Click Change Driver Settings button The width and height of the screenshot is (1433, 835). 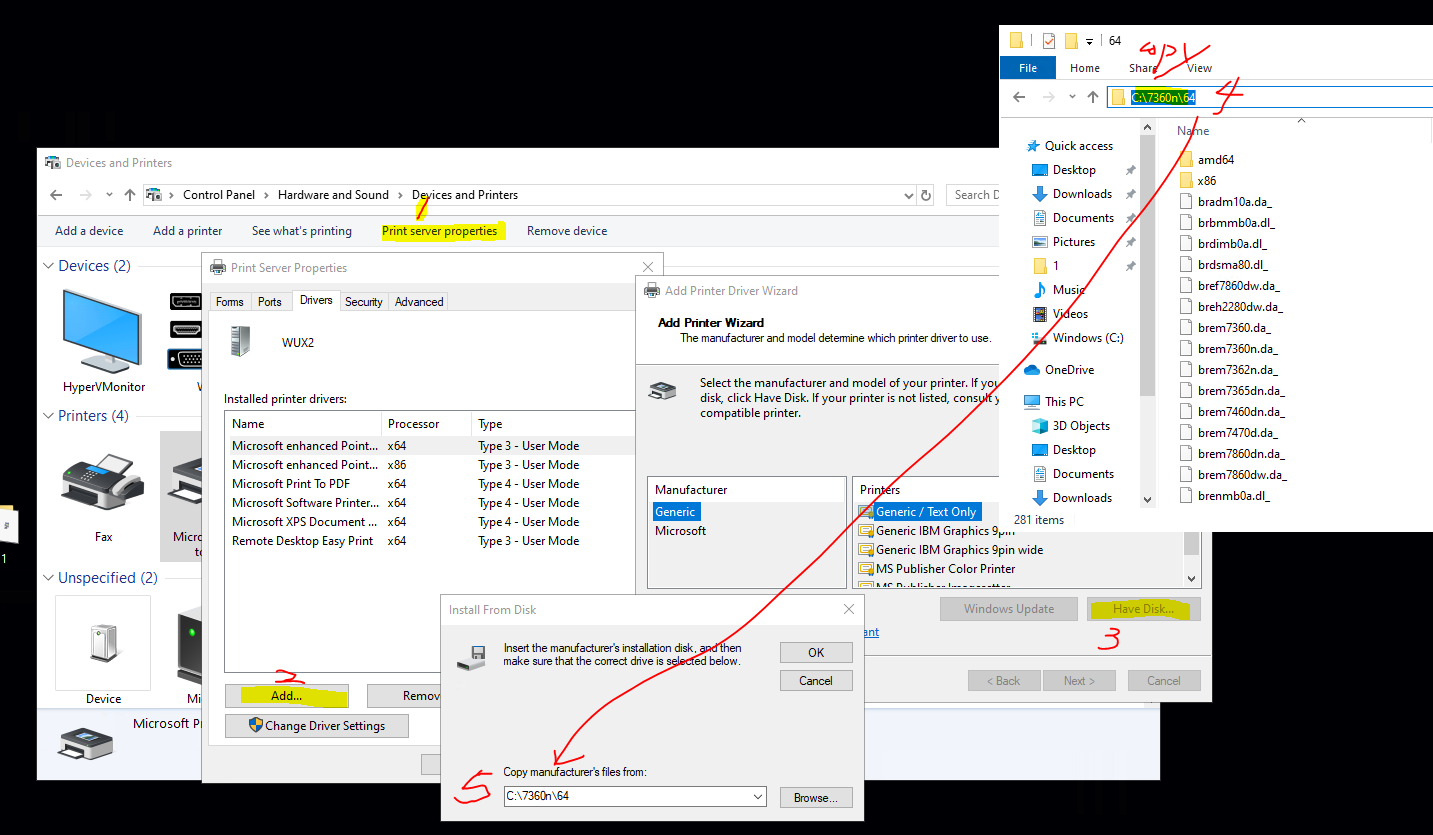[317, 726]
